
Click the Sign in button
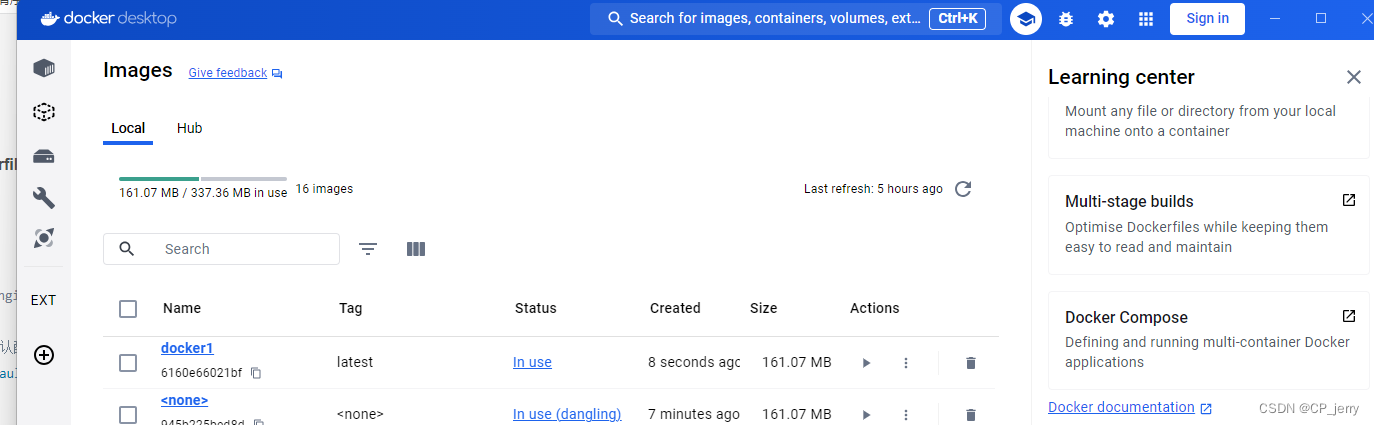click(1207, 18)
